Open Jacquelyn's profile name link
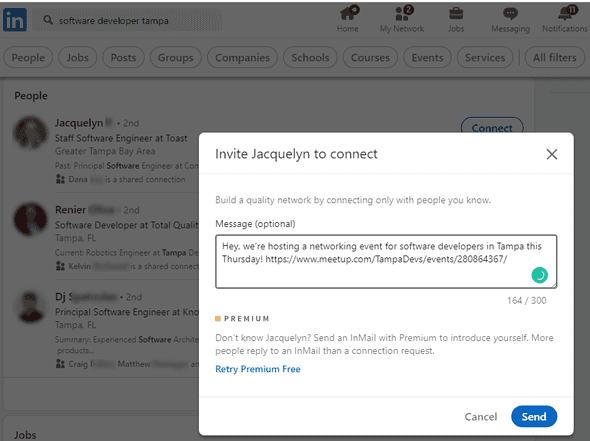The image size is (590, 441). click(84, 123)
